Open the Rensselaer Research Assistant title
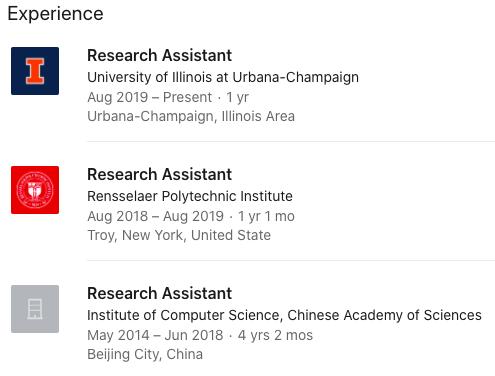This screenshot has height=376, width=495. tap(159, 174)
